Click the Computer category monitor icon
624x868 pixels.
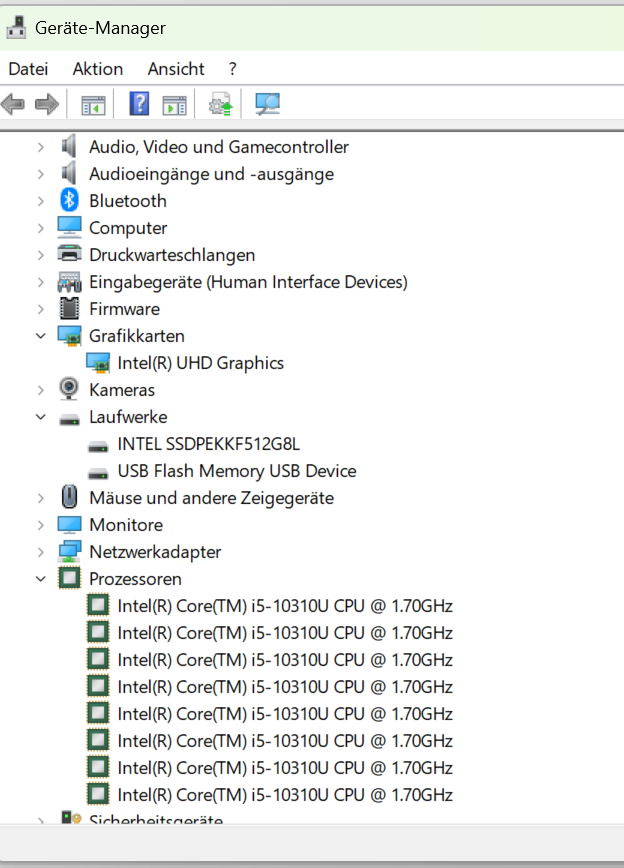coord(69,227)
